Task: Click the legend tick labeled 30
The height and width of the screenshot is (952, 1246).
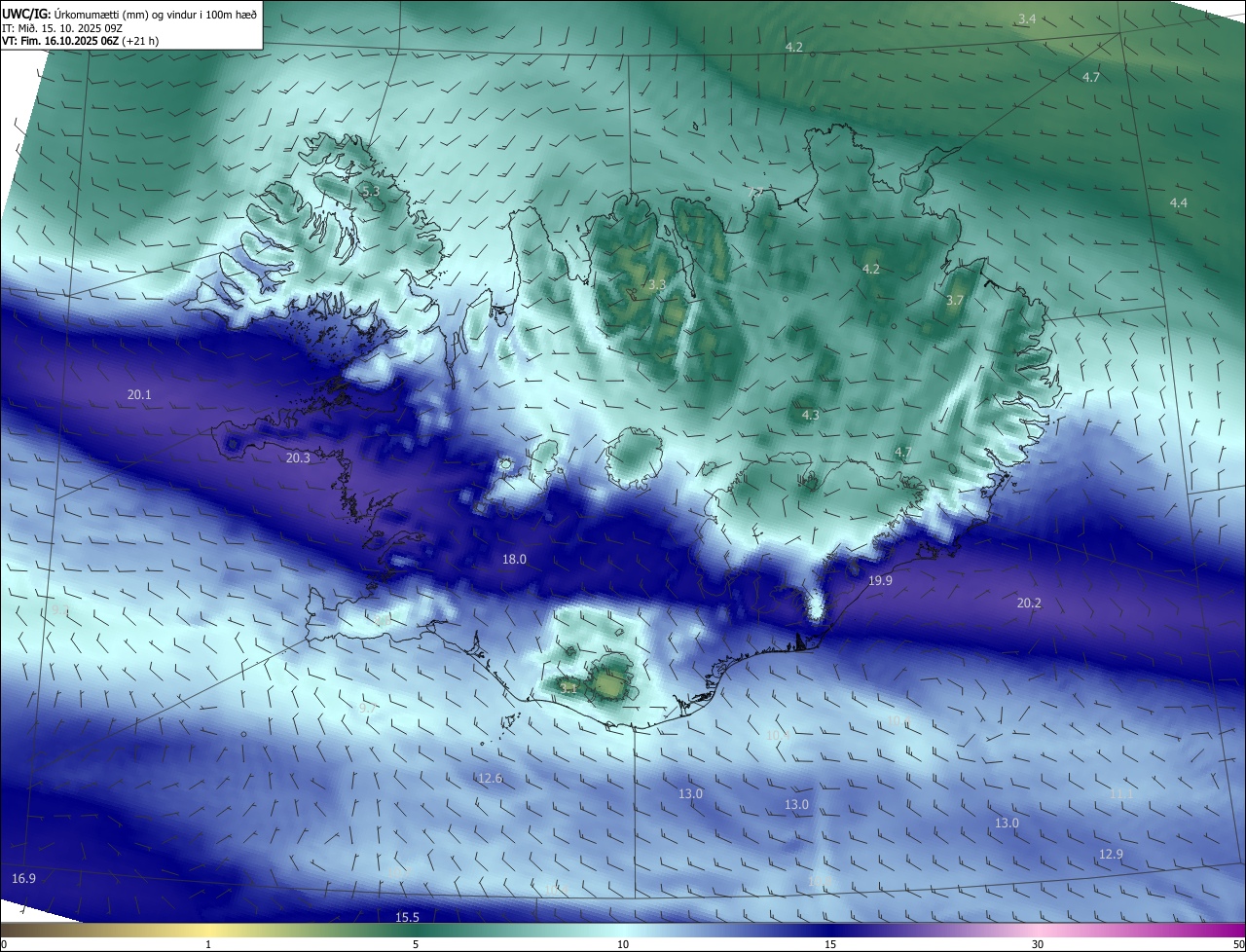Action: (x=1038, y=944)
